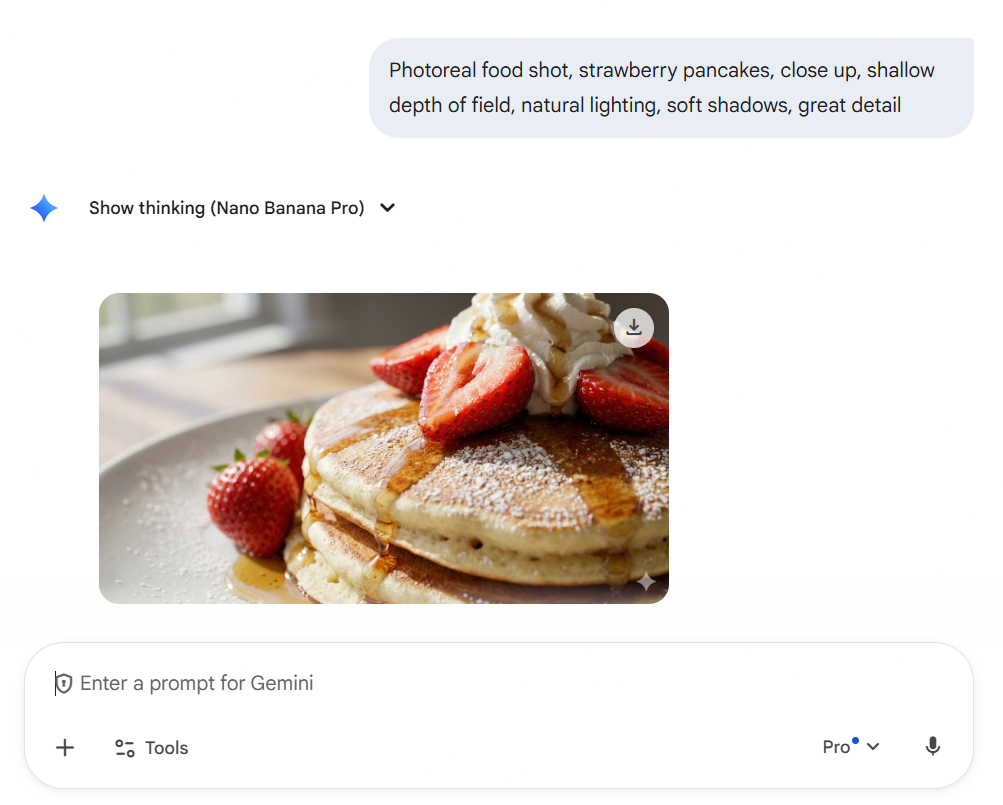This screenshot has height=805, width=1003.
Task: Click the blue dot beside Pro
Action: pyautogui.click(x=855, y=741)
